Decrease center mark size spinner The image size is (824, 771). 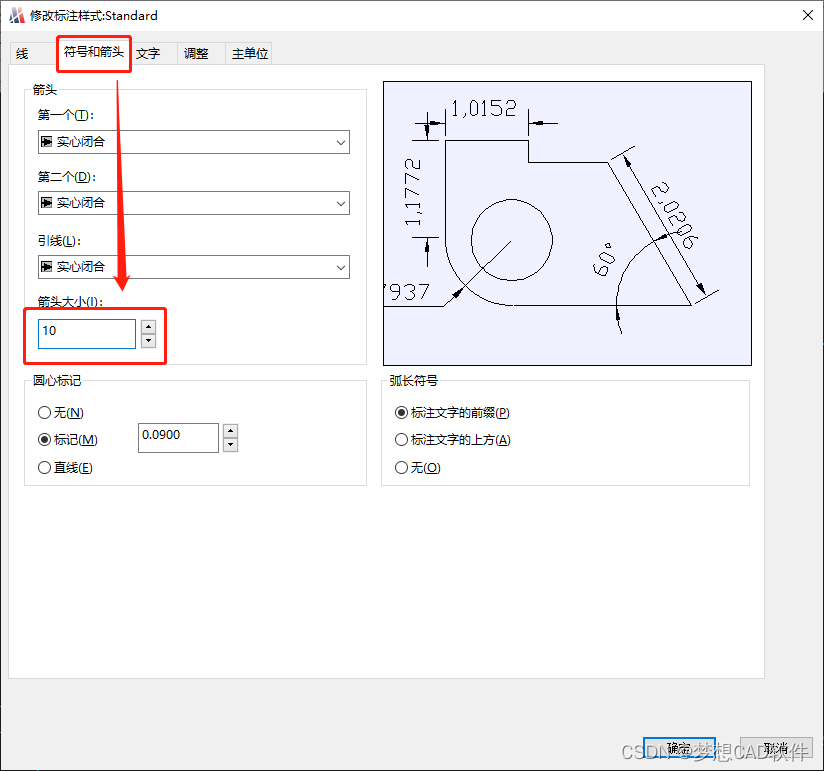pyautogui.click(x=231, y=445)
